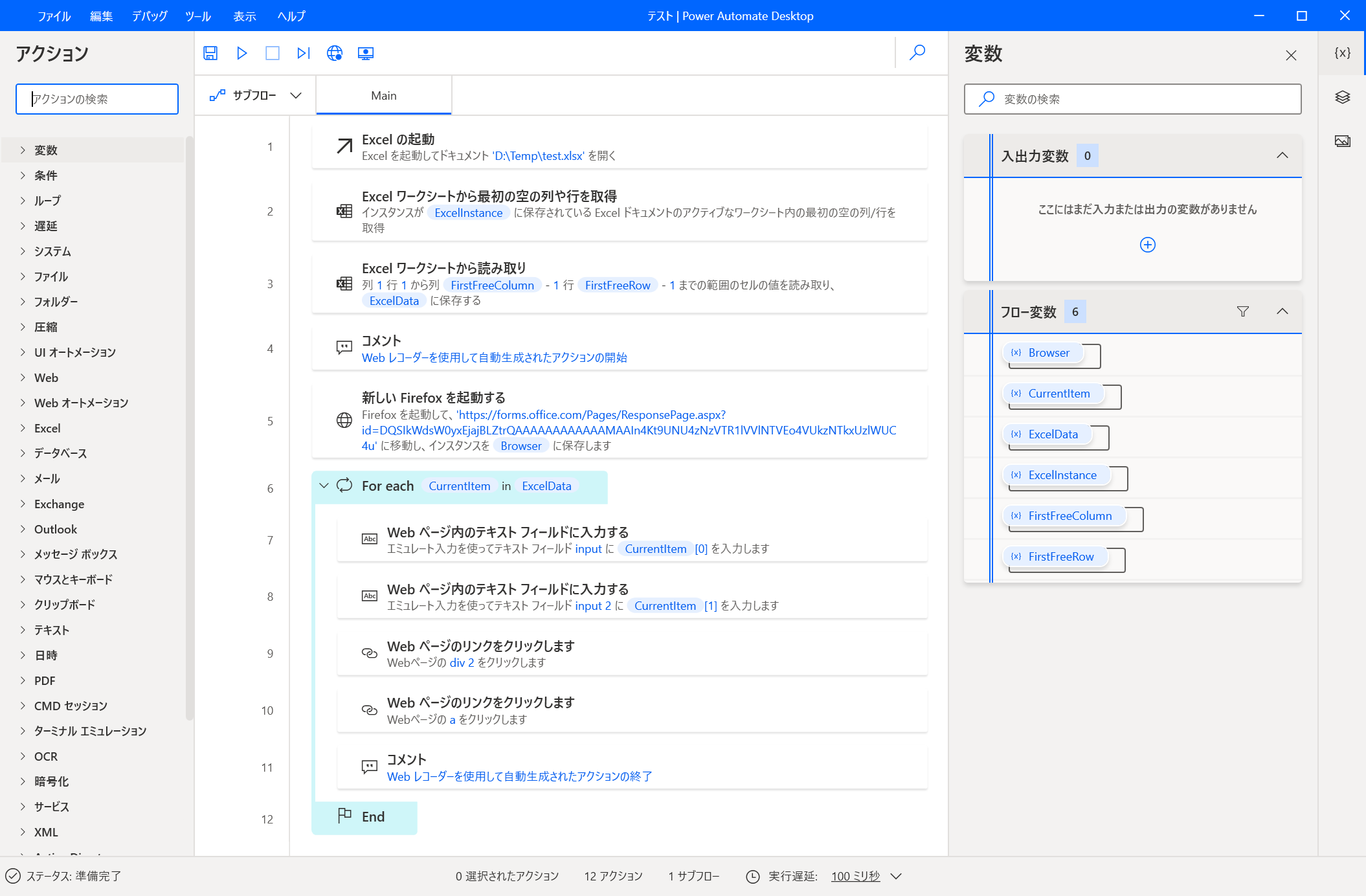Run the flow with play button
The width and height of the screenshot is (1366, 896).
point(241,53)
